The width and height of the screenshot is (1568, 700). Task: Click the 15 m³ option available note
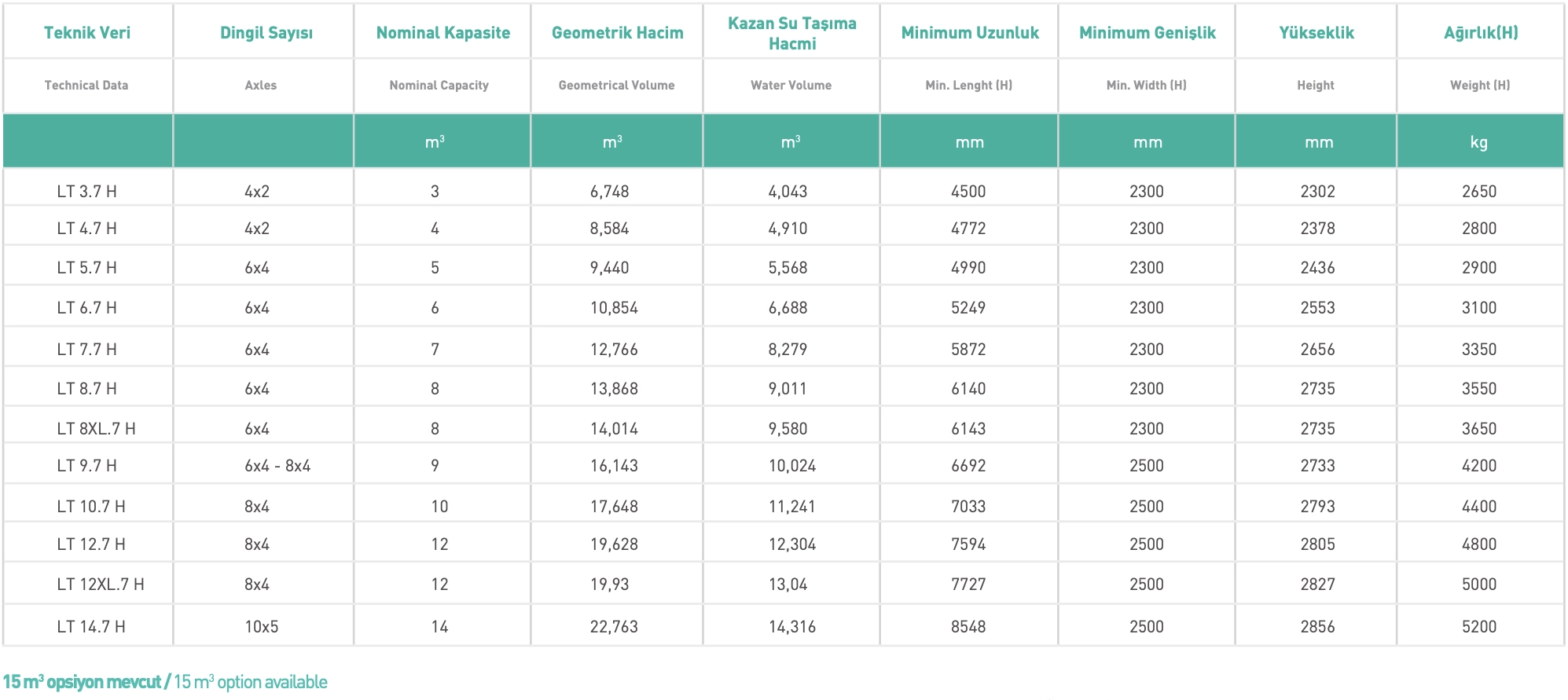pyautogui.click(x=165, y=682)
